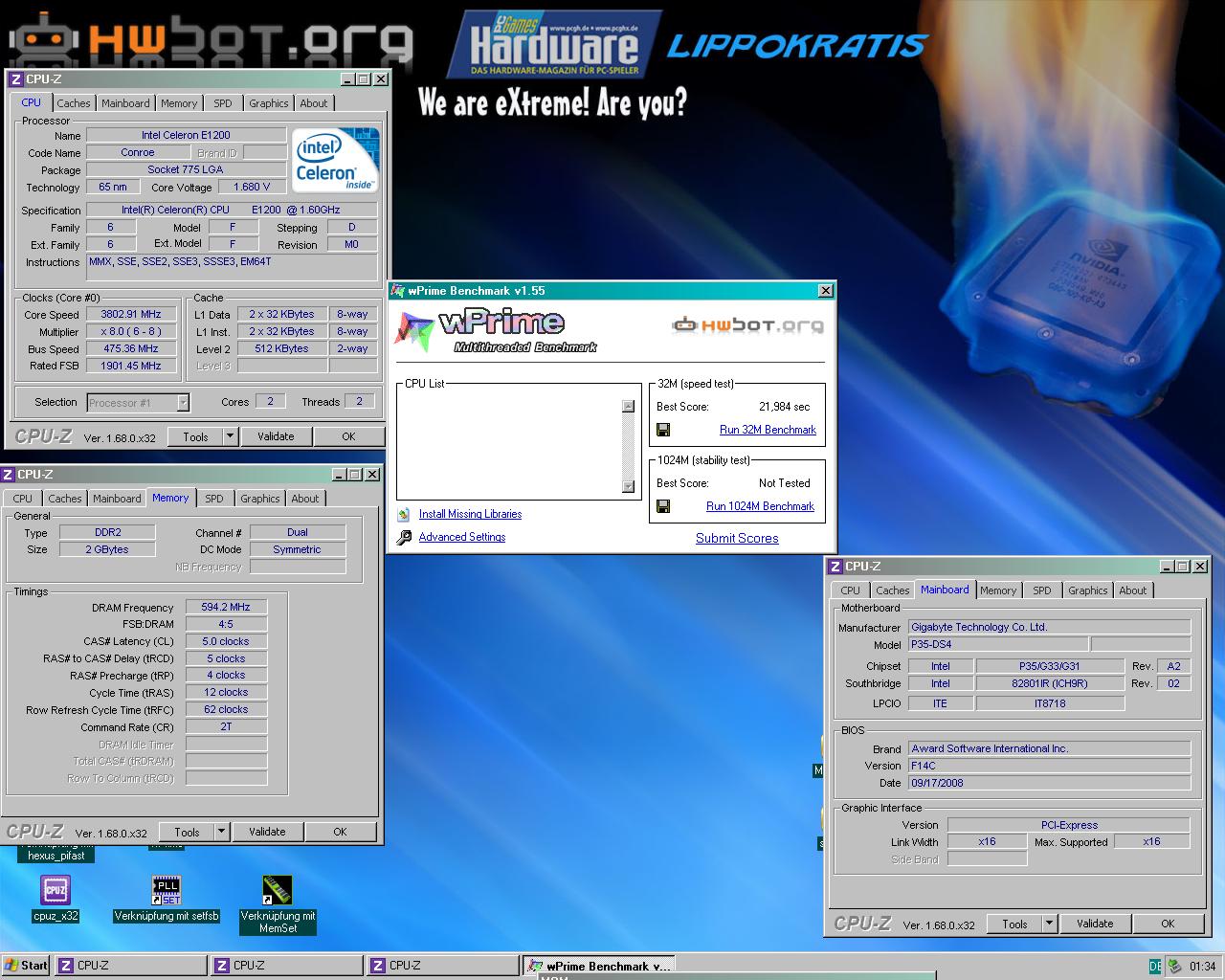The height and width of the screenshot is (980, 1225).
Task: Click the CPU List scrollbar down arrow
Action: pyautogui.click(x=628, y=486)
